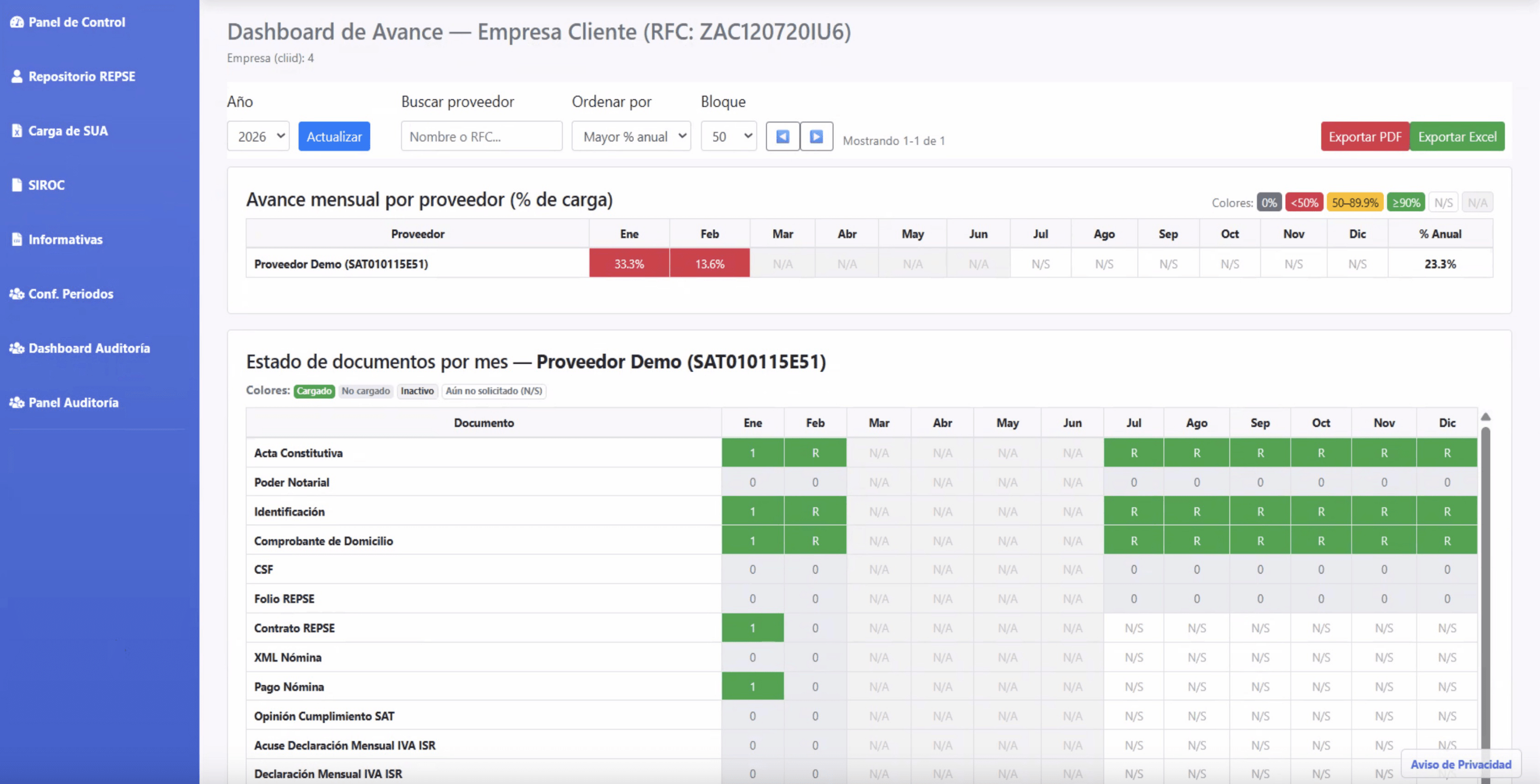1540x784 pixels.
Task: Click the <50% red legend badge
Action: 1304,203
